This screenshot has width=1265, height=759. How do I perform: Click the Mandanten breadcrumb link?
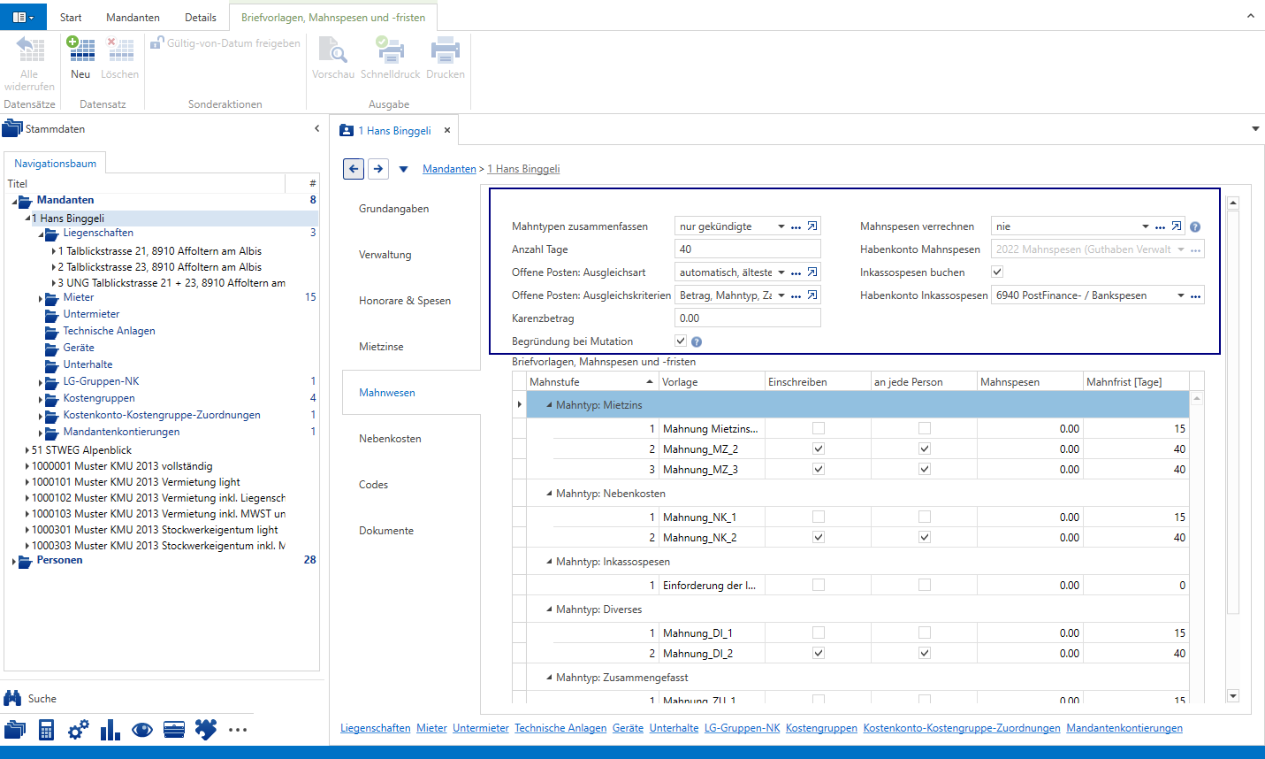click(449, 169)
